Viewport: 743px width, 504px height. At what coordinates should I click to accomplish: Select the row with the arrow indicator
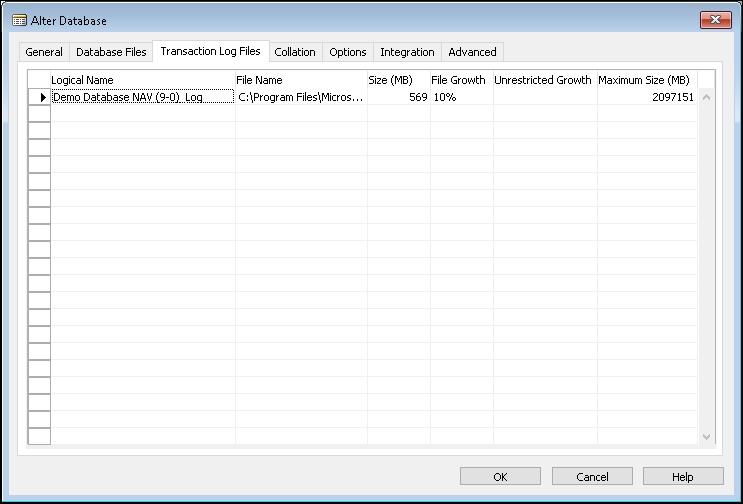39,97
